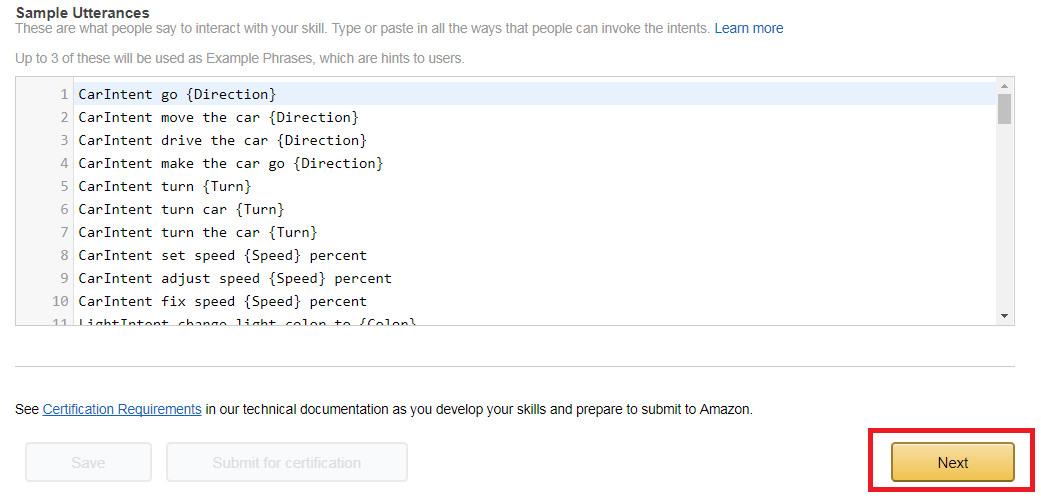Place cursor in 'CarIntent move the car' line
Screen dimensions: 1041x499
(x=535, y=117)
